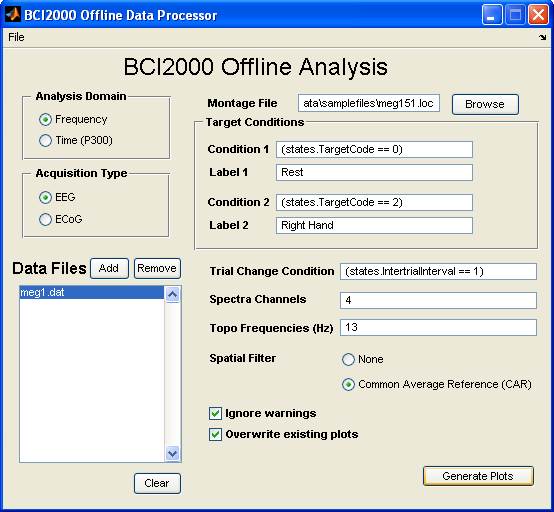Click the data files list scroll down arrow

point(172,453)
